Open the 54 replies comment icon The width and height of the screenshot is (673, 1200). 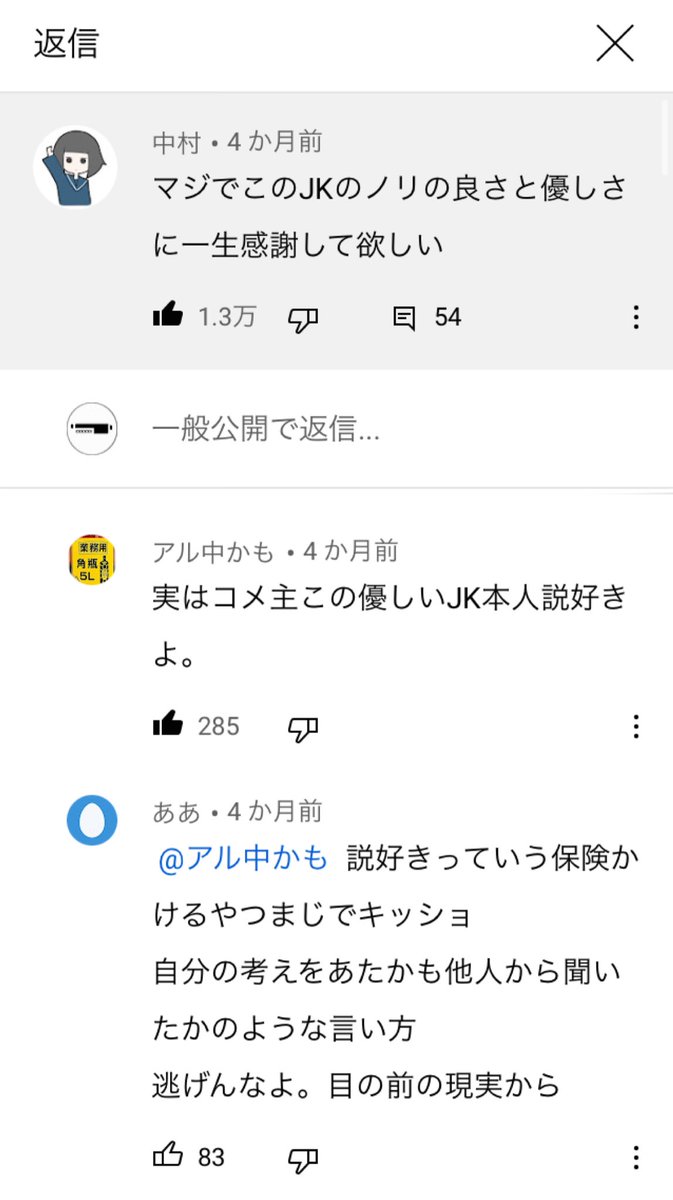404,318
